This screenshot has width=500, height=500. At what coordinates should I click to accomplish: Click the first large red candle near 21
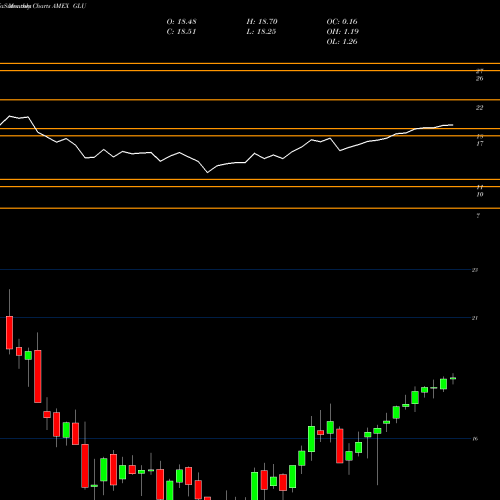coord(9,333)
